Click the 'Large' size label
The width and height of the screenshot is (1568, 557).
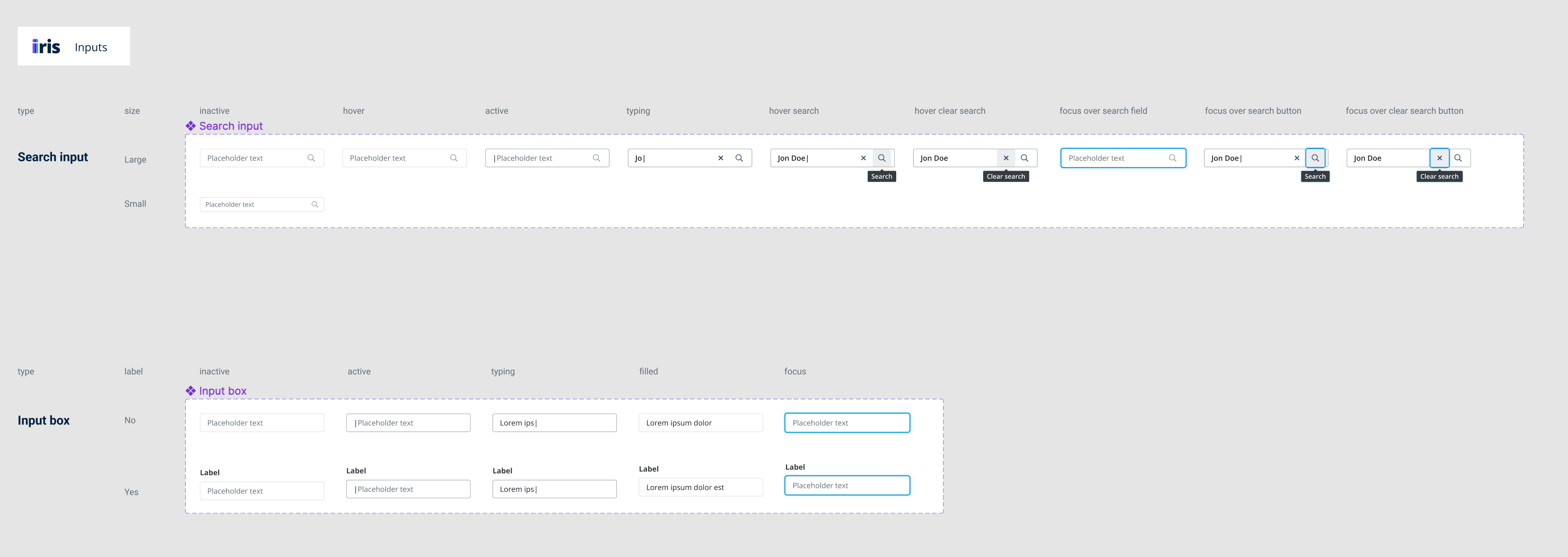pos(135,159)
